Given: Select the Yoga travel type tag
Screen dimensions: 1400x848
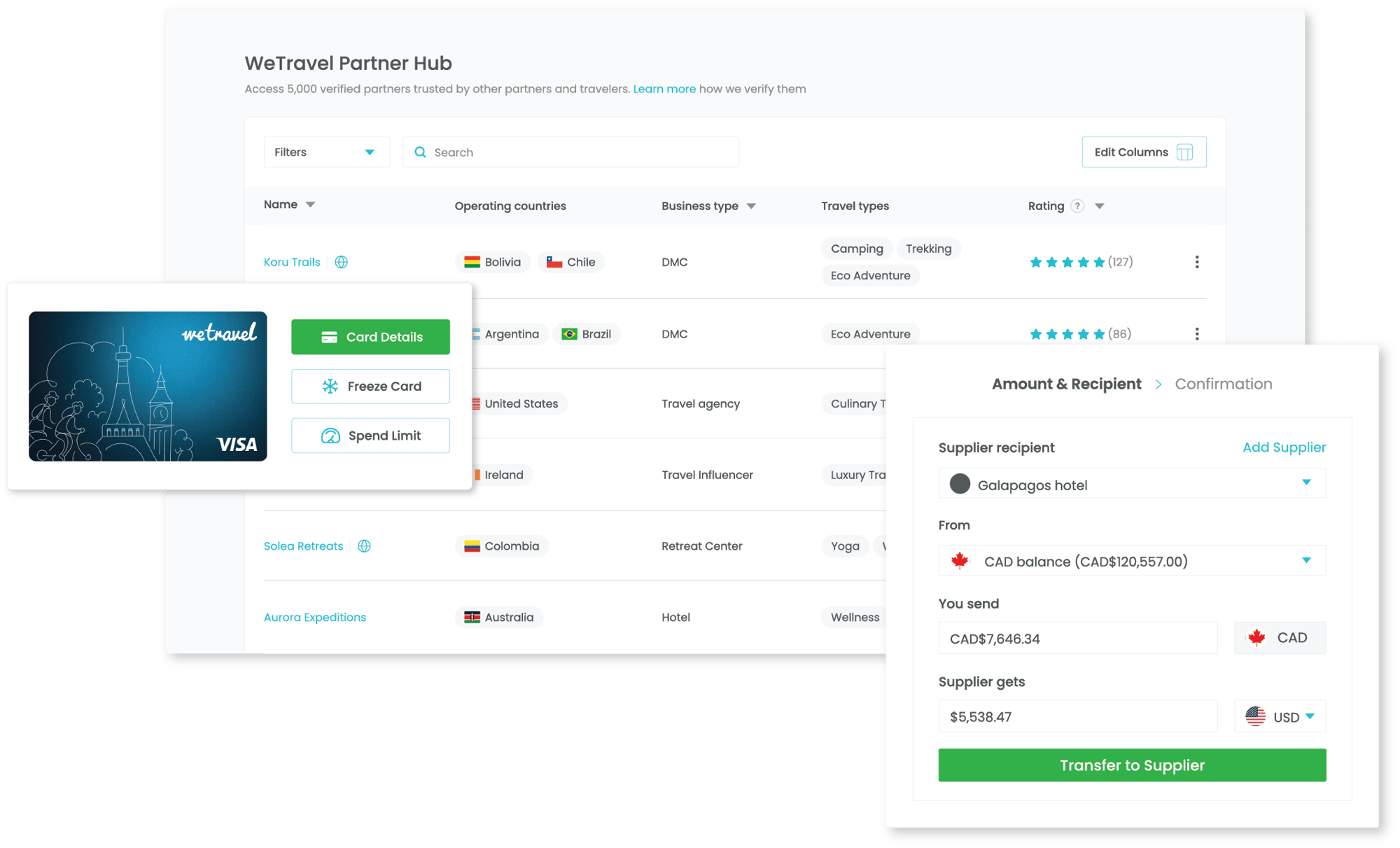Looking at the screenshot, I should [x=845, y=546].
